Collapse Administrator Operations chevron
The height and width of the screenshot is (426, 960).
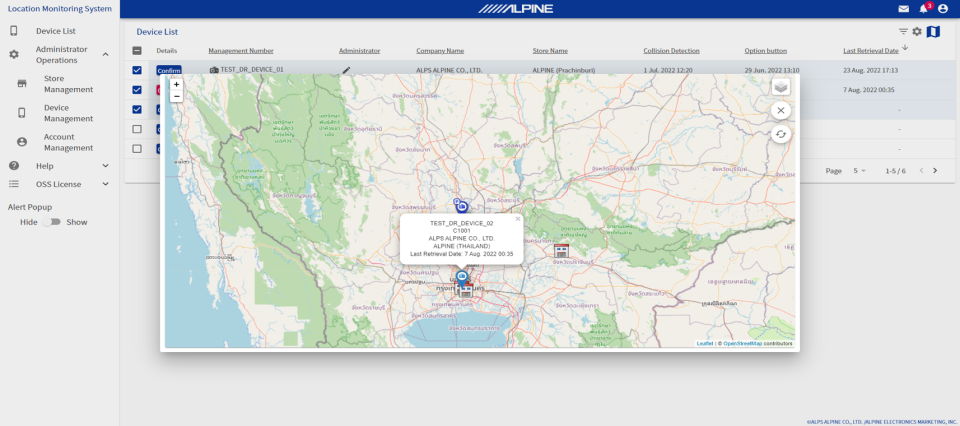pyautogui.click(x=105, y=54)
